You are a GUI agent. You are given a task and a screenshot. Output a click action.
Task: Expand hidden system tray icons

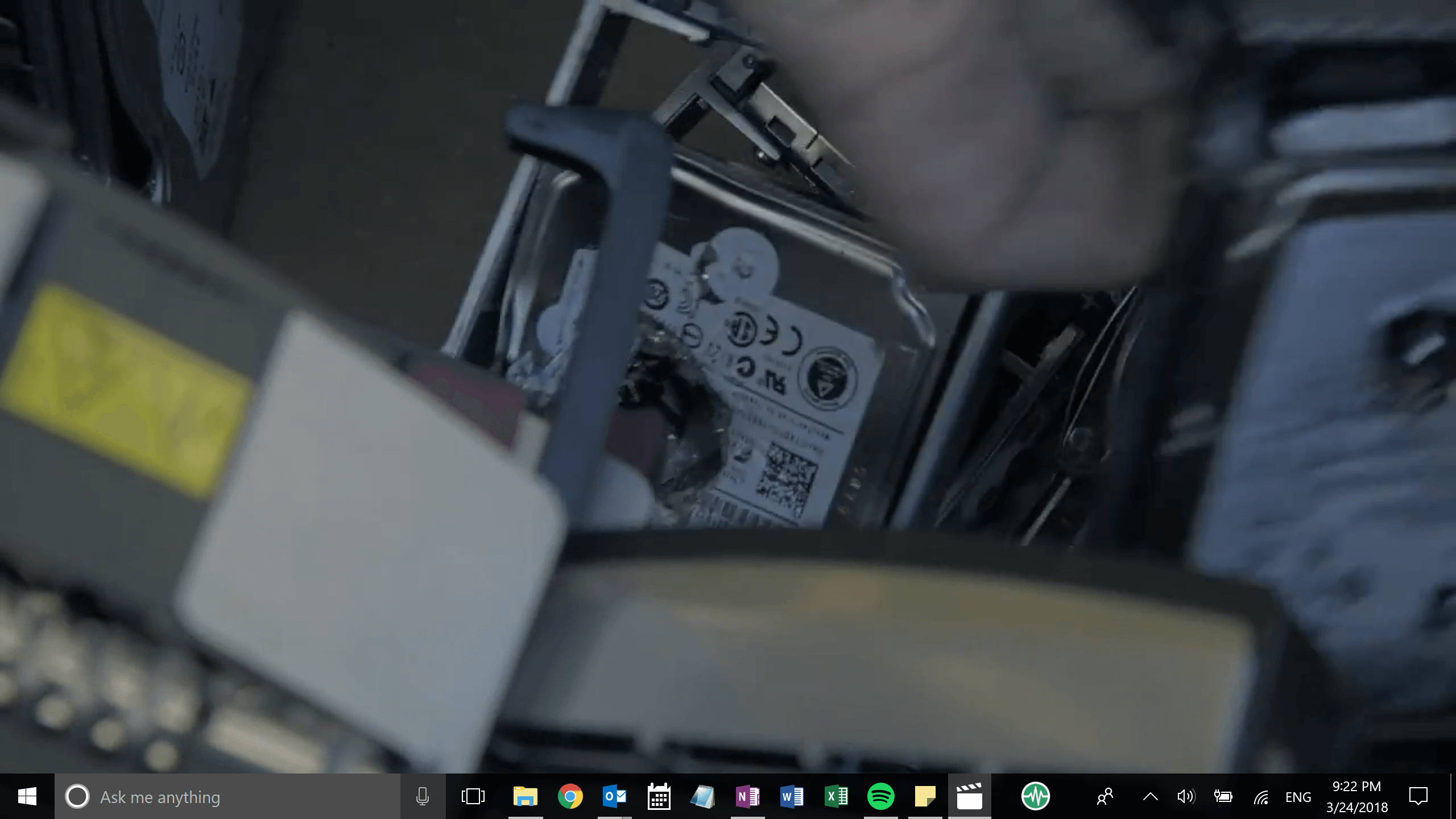click(1150, 796)
